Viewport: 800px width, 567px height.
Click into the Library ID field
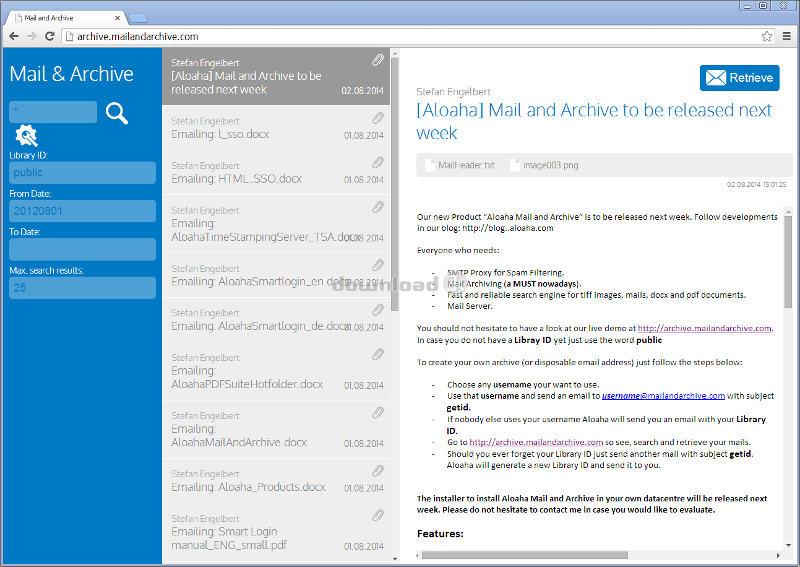coord(82,173)
